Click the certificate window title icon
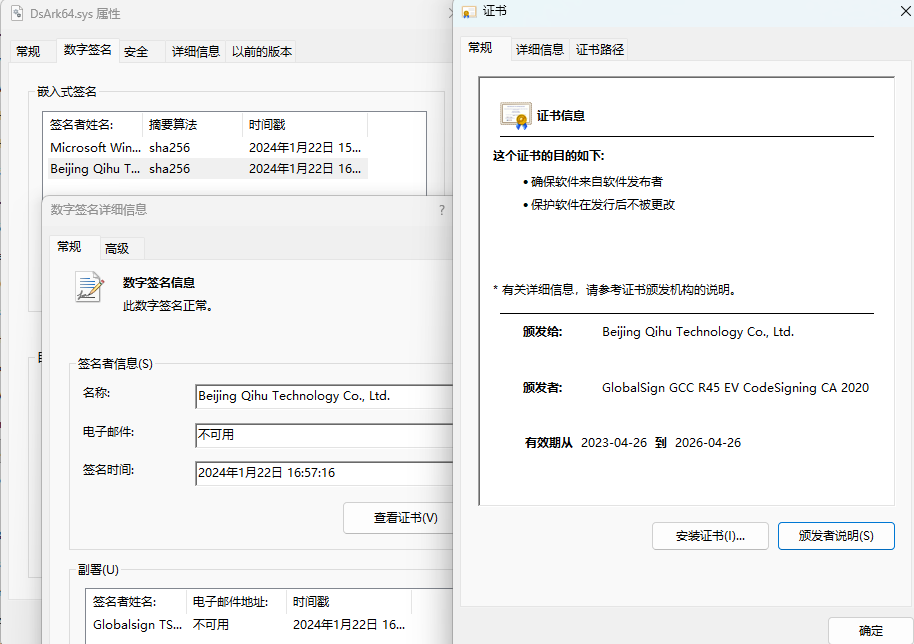This screenshot has height=644, width=914. coord(469,12)
